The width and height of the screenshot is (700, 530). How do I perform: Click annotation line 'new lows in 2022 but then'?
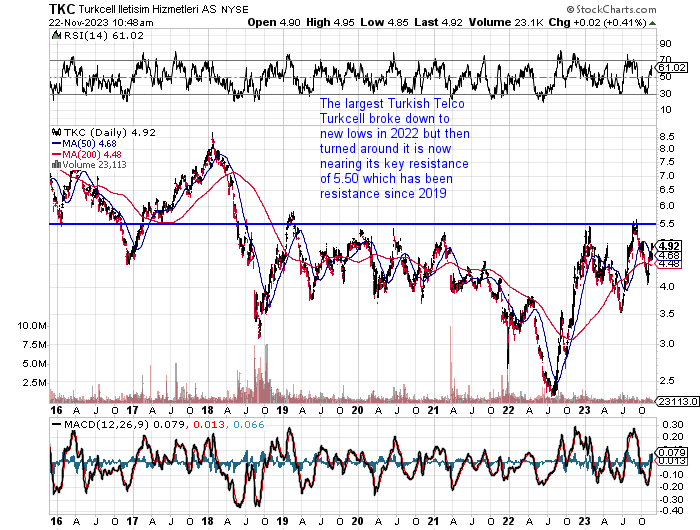point(395,134)
